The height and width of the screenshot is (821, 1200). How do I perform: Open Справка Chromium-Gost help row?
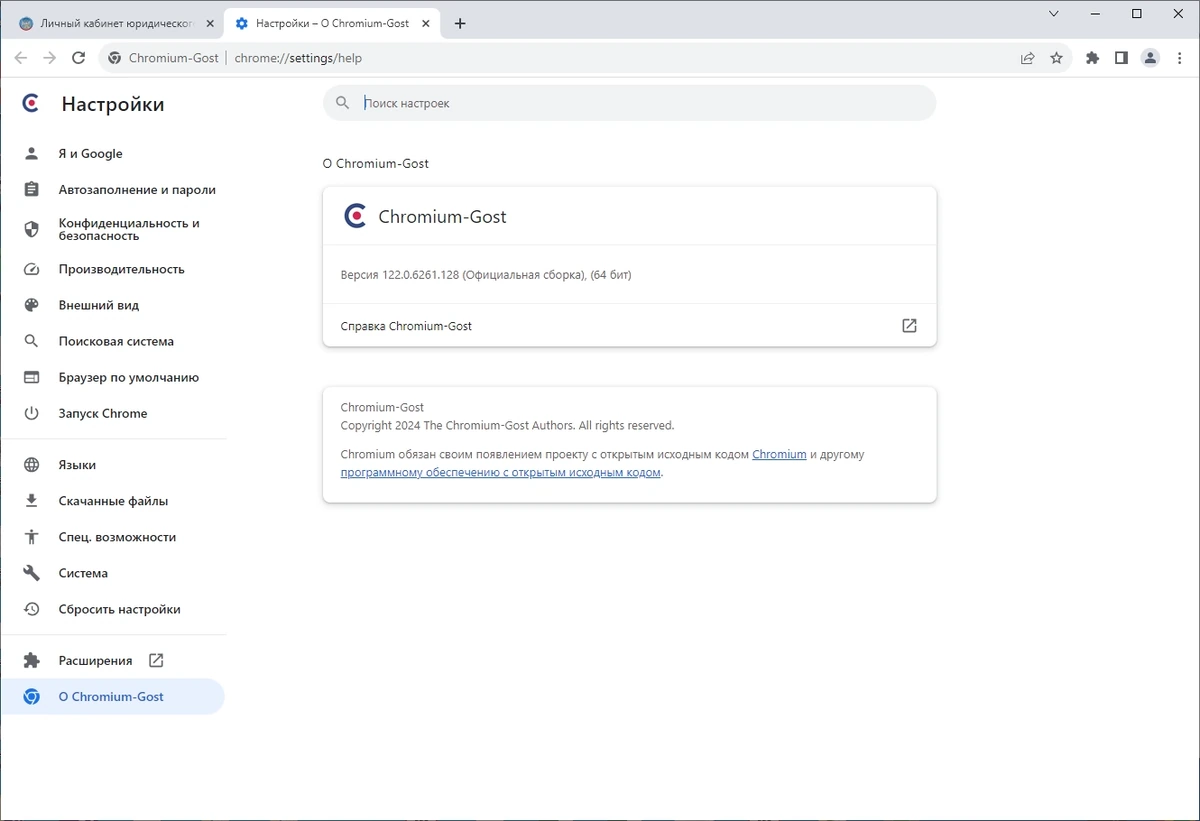click(x=629, y=326)
